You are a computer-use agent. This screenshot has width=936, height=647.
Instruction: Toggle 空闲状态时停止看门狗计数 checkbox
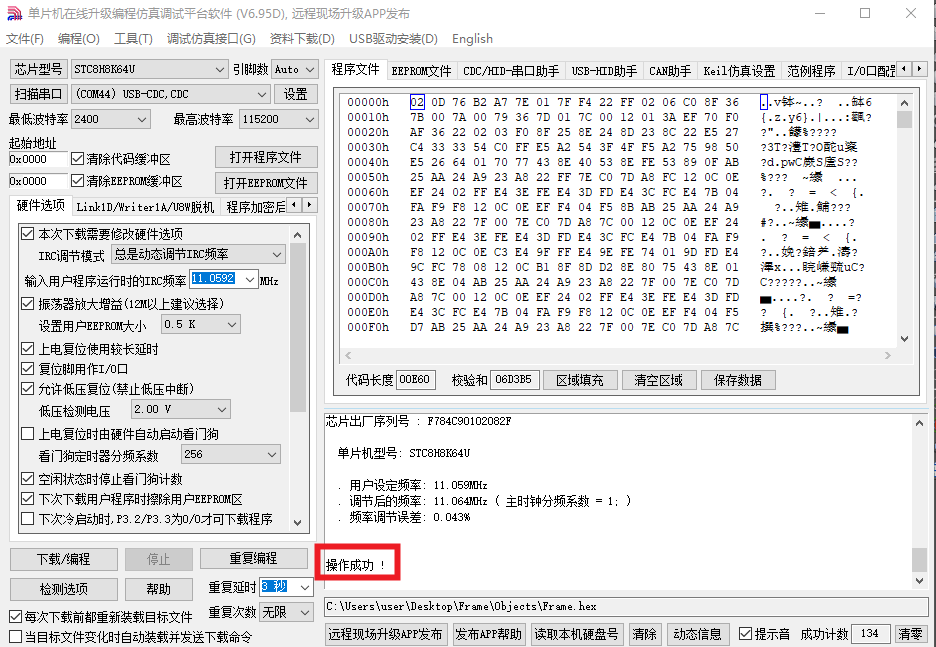[27, 479]
